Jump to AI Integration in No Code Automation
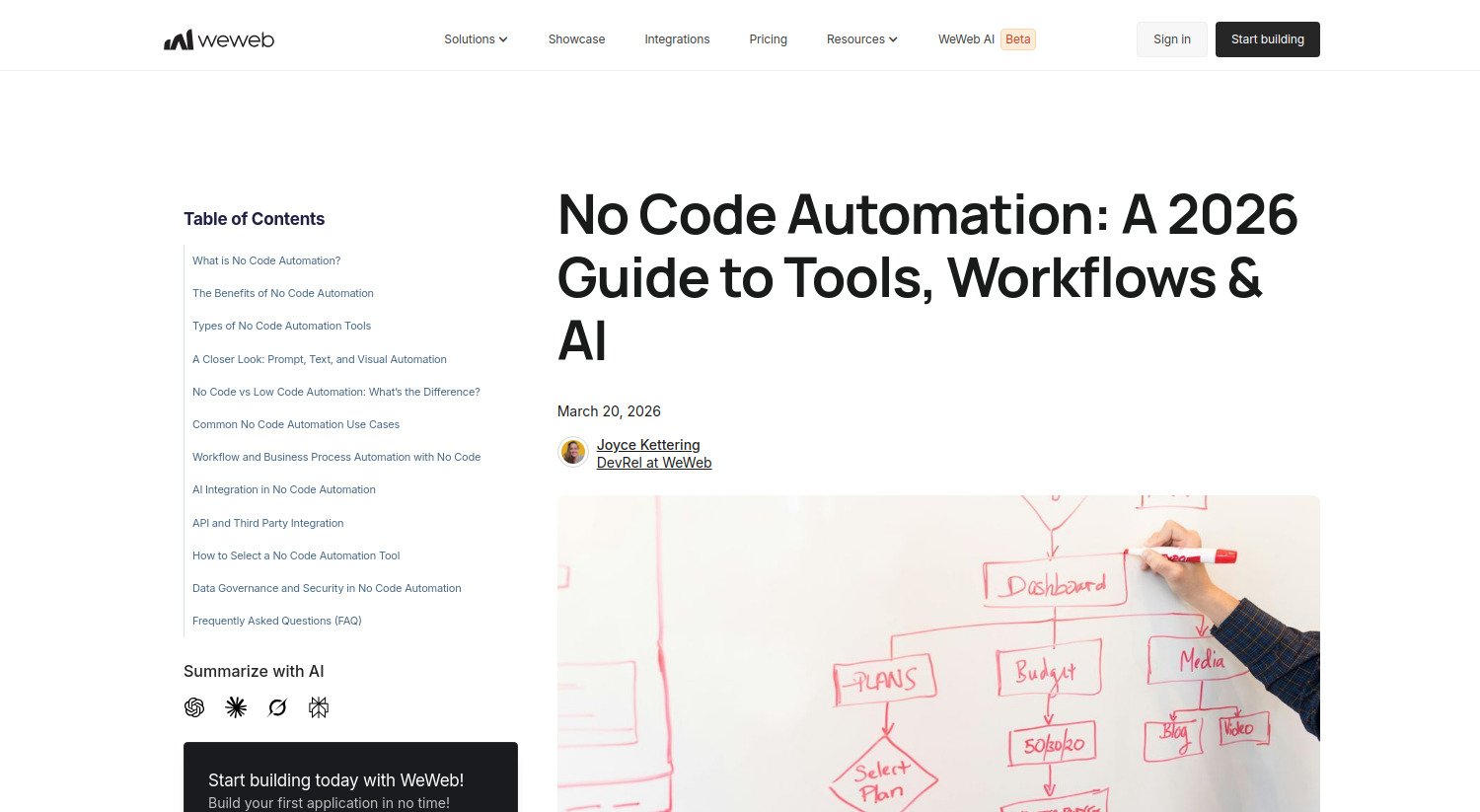This screenshot has height=812, width=1480. [284, 489]
